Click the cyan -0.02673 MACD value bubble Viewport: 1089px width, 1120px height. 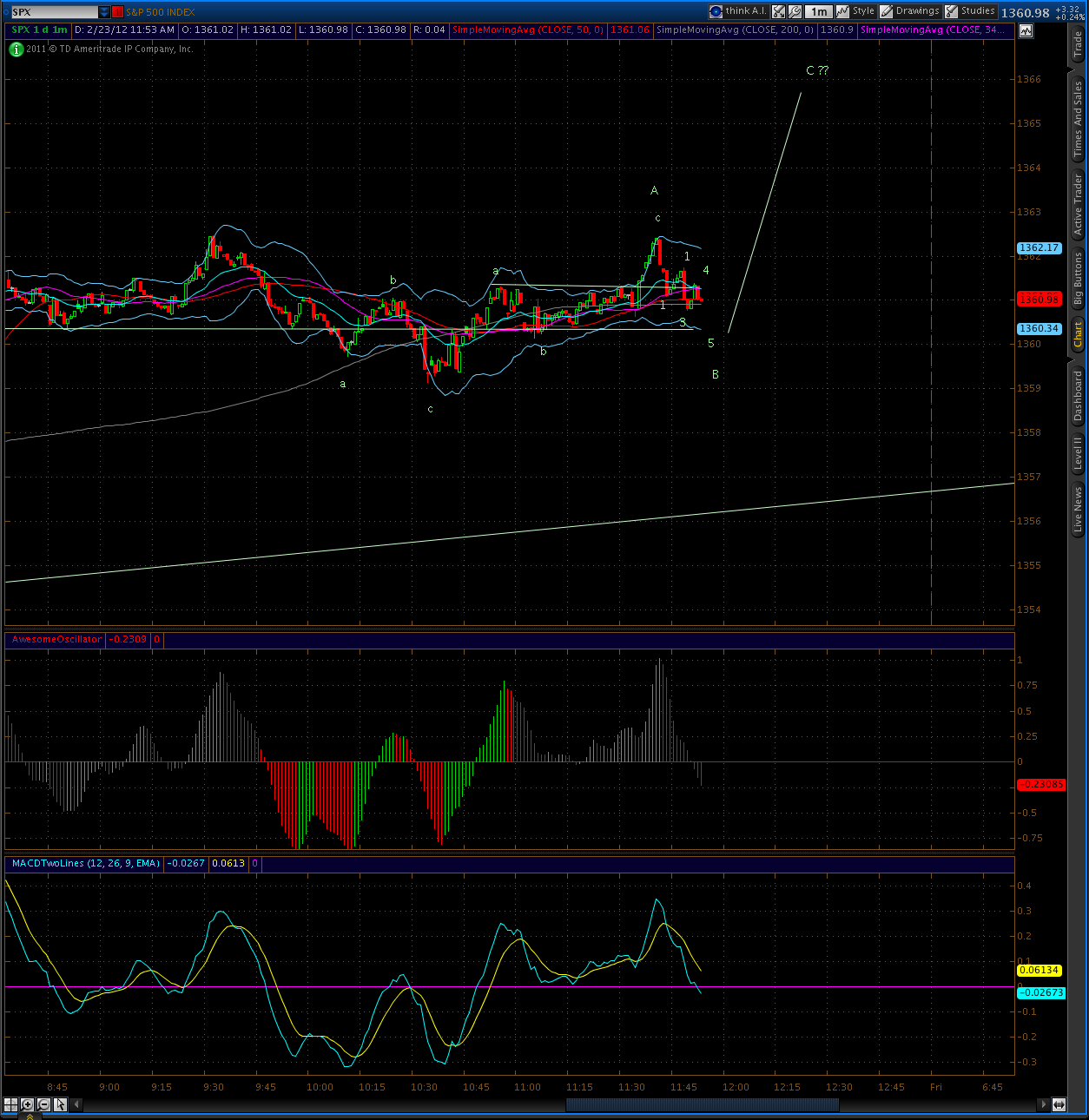[1040, 992]
